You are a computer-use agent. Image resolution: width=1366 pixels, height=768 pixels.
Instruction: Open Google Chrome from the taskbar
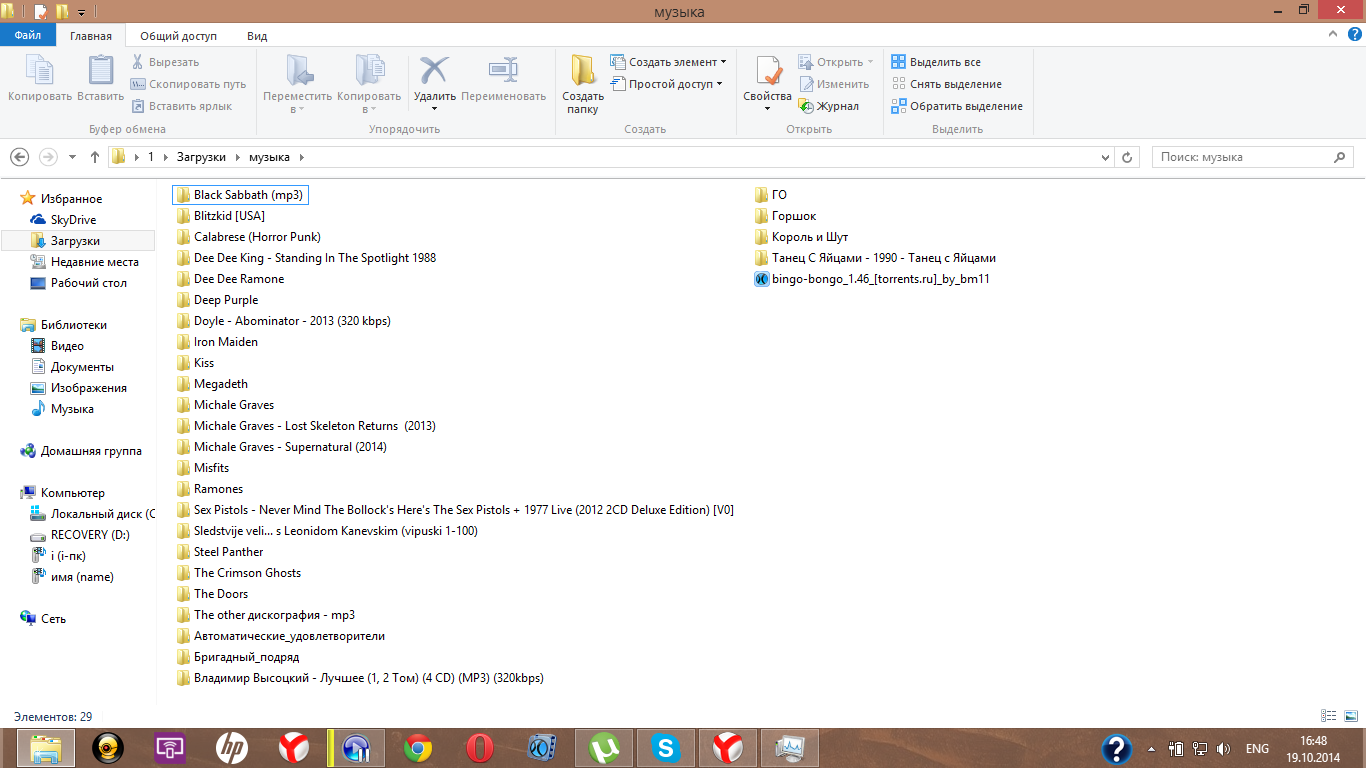(x=417, y=748)
